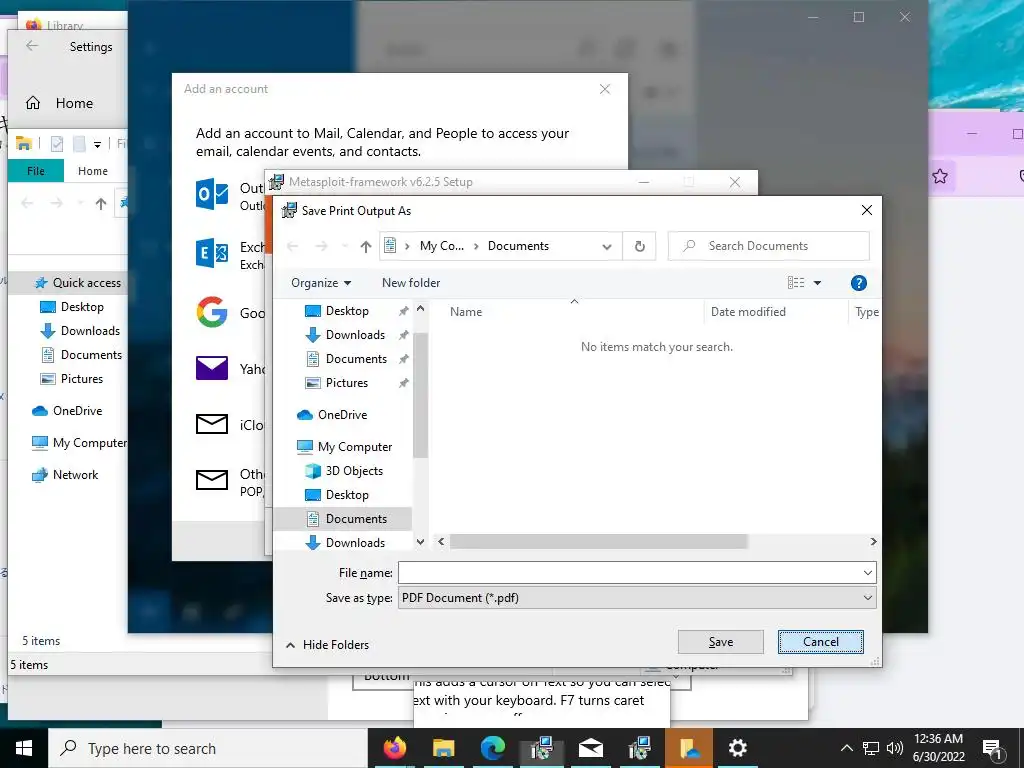
Task: Open the Mail app from the taskbar
Action: click(x=590, y=748)
